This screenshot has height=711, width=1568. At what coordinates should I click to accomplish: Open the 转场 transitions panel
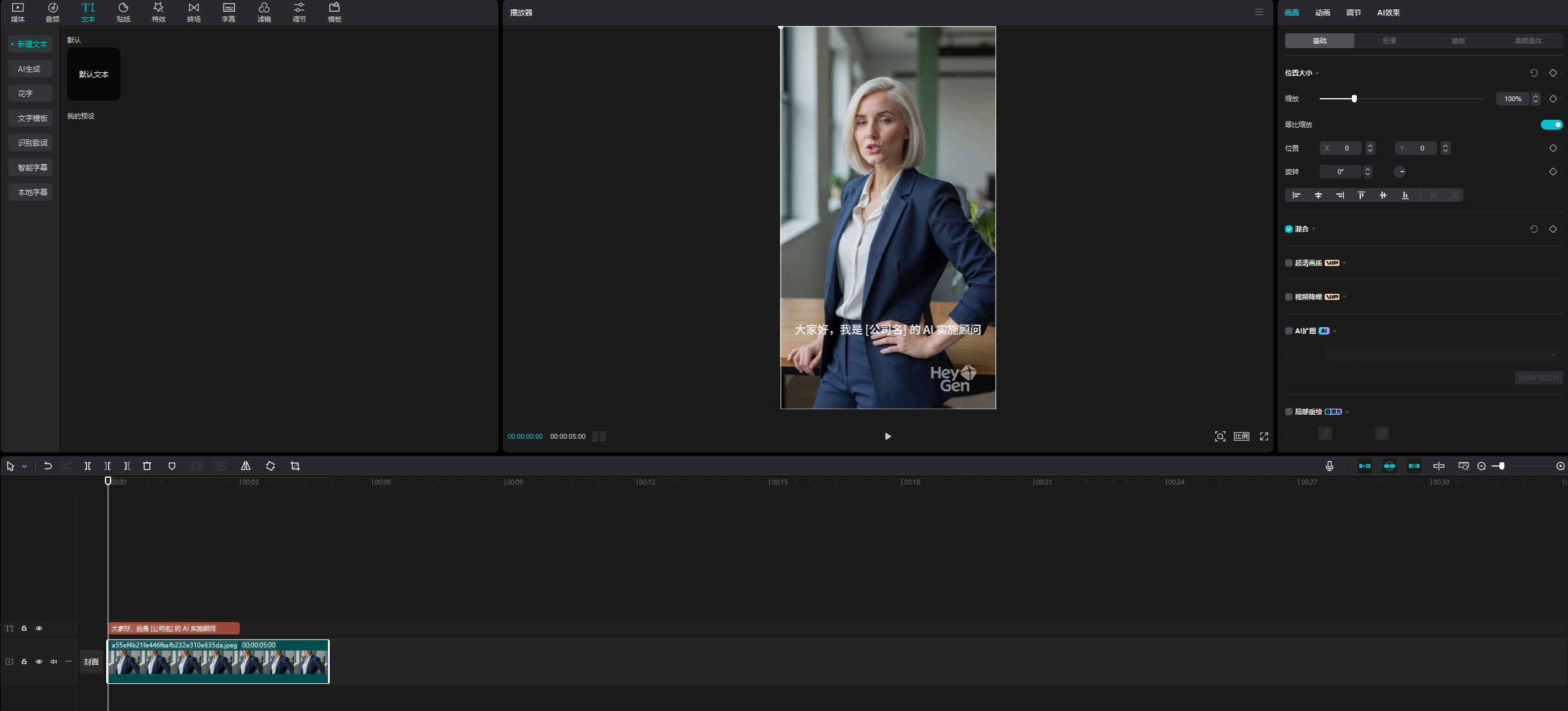click(x=194, y=12)
